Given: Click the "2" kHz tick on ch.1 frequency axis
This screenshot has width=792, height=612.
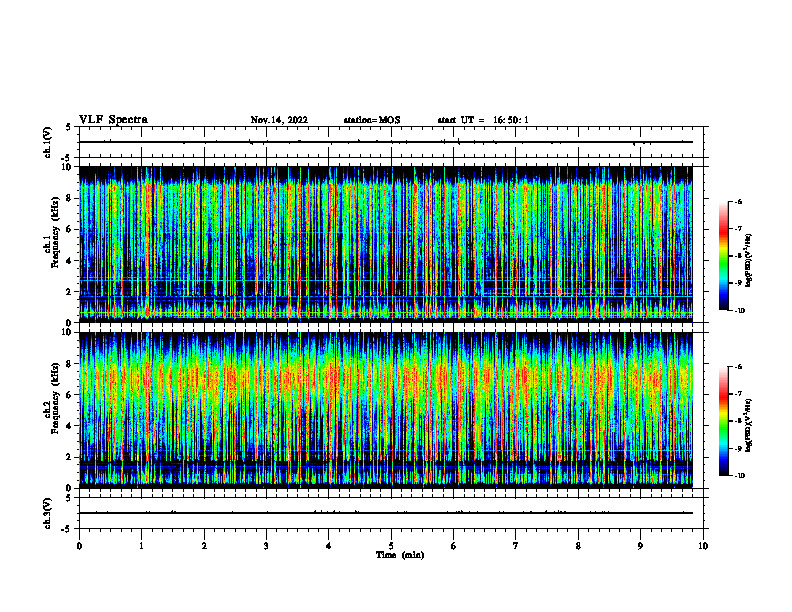Looking at the screenshot, I should (x=70, y=291).
